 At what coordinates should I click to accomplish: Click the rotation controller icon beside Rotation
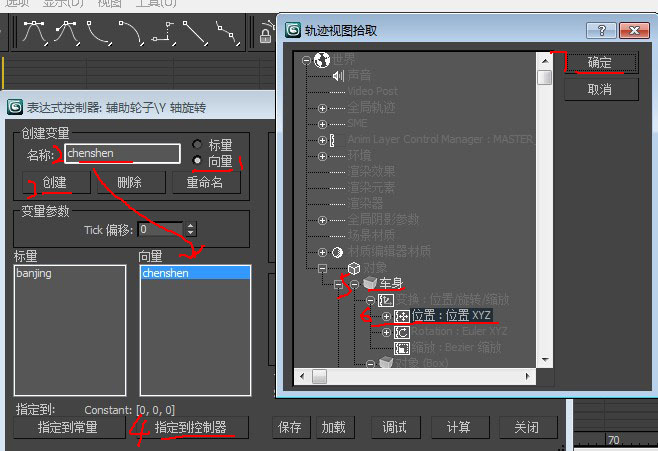coord(402,332)
